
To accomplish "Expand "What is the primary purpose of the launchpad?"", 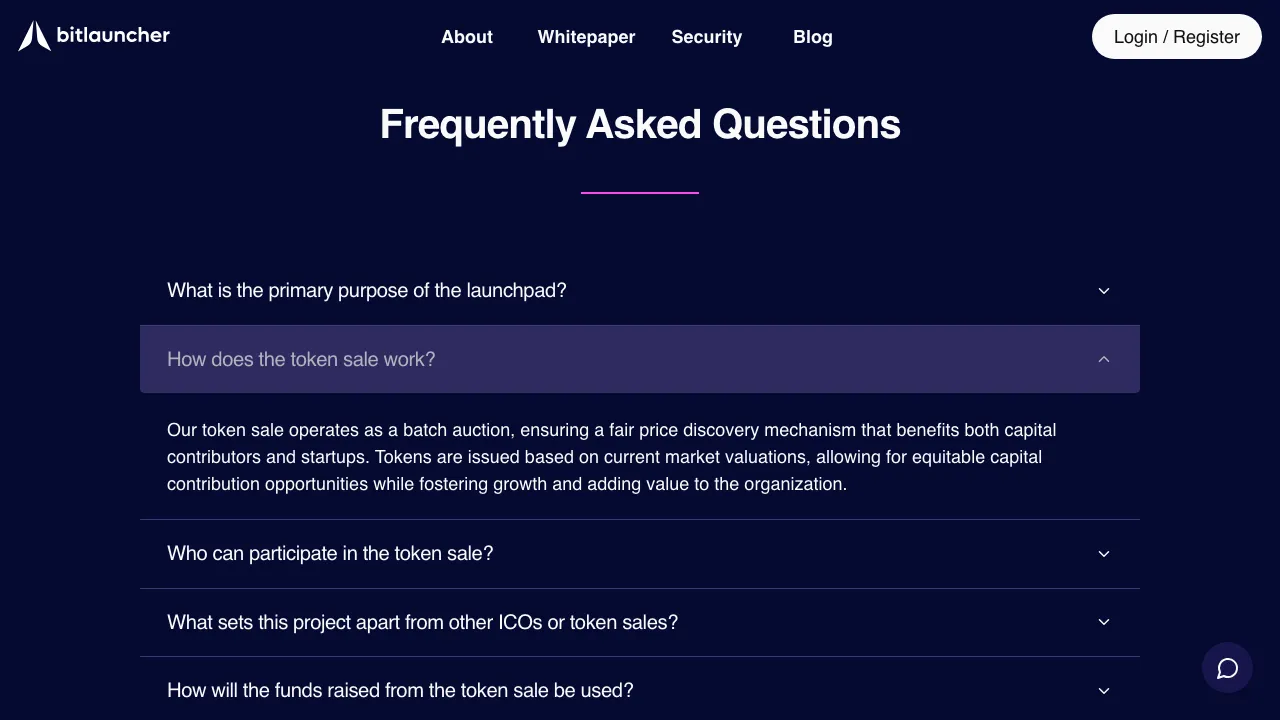I will point(367,291).
